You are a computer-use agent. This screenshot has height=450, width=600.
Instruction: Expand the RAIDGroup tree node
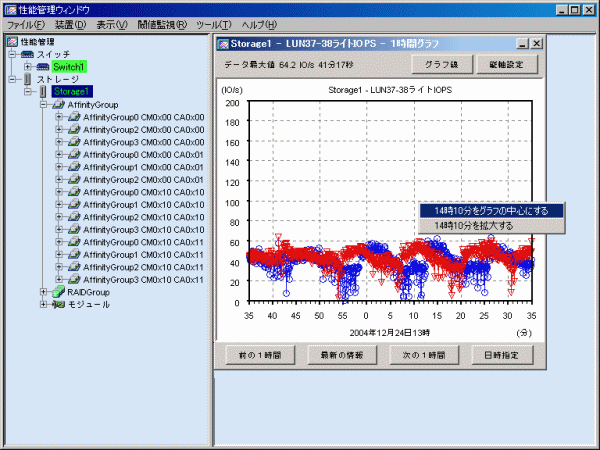tap(43, 292)
